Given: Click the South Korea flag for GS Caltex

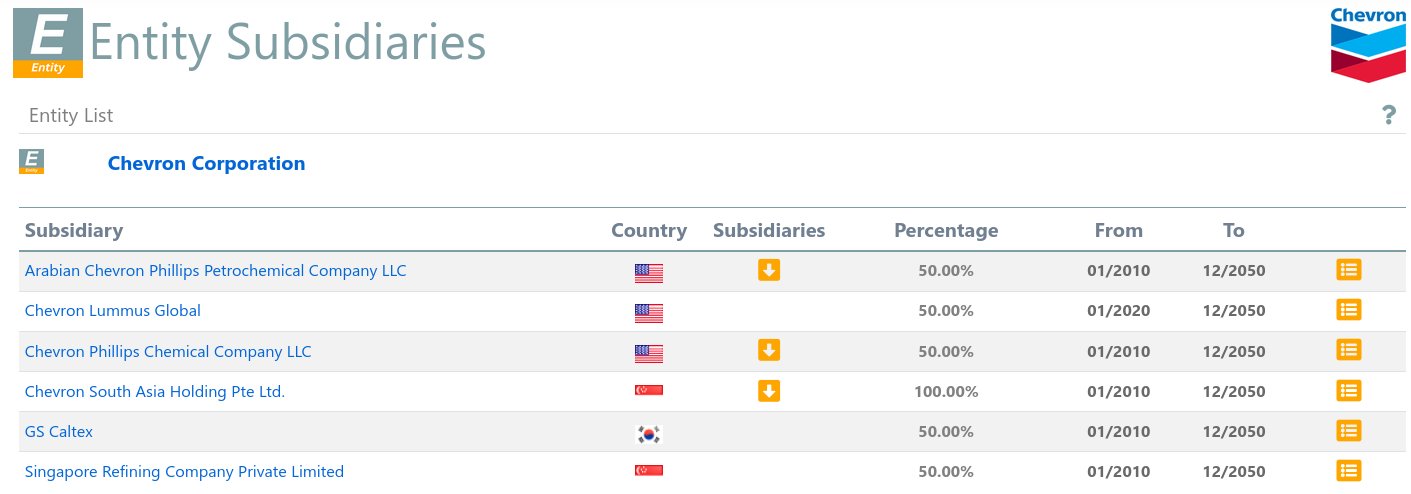Looking at the screenshot, I should [649, 433].
